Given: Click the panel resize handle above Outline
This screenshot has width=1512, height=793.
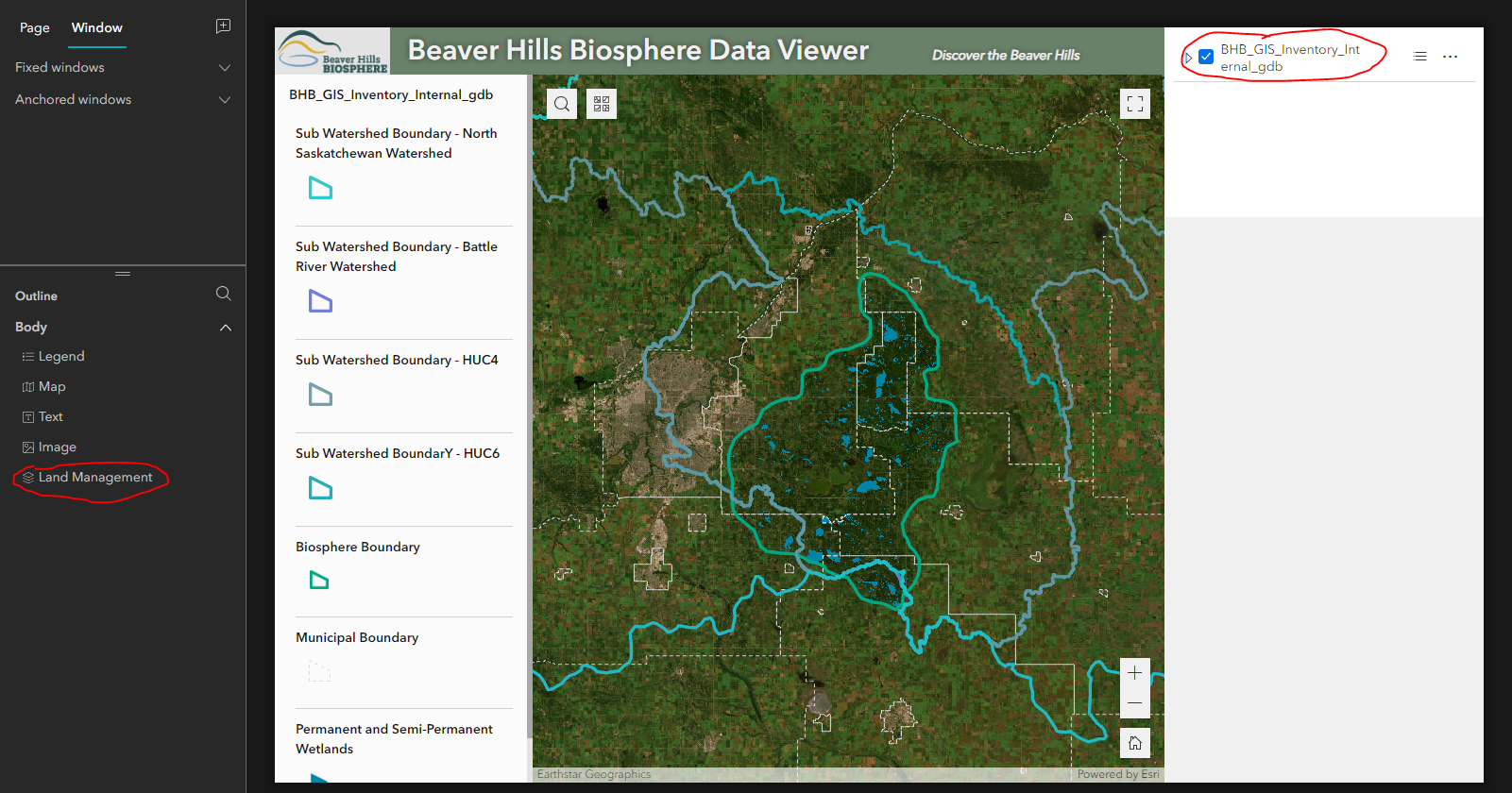Looking at the screenshot, I should (123, 274).
